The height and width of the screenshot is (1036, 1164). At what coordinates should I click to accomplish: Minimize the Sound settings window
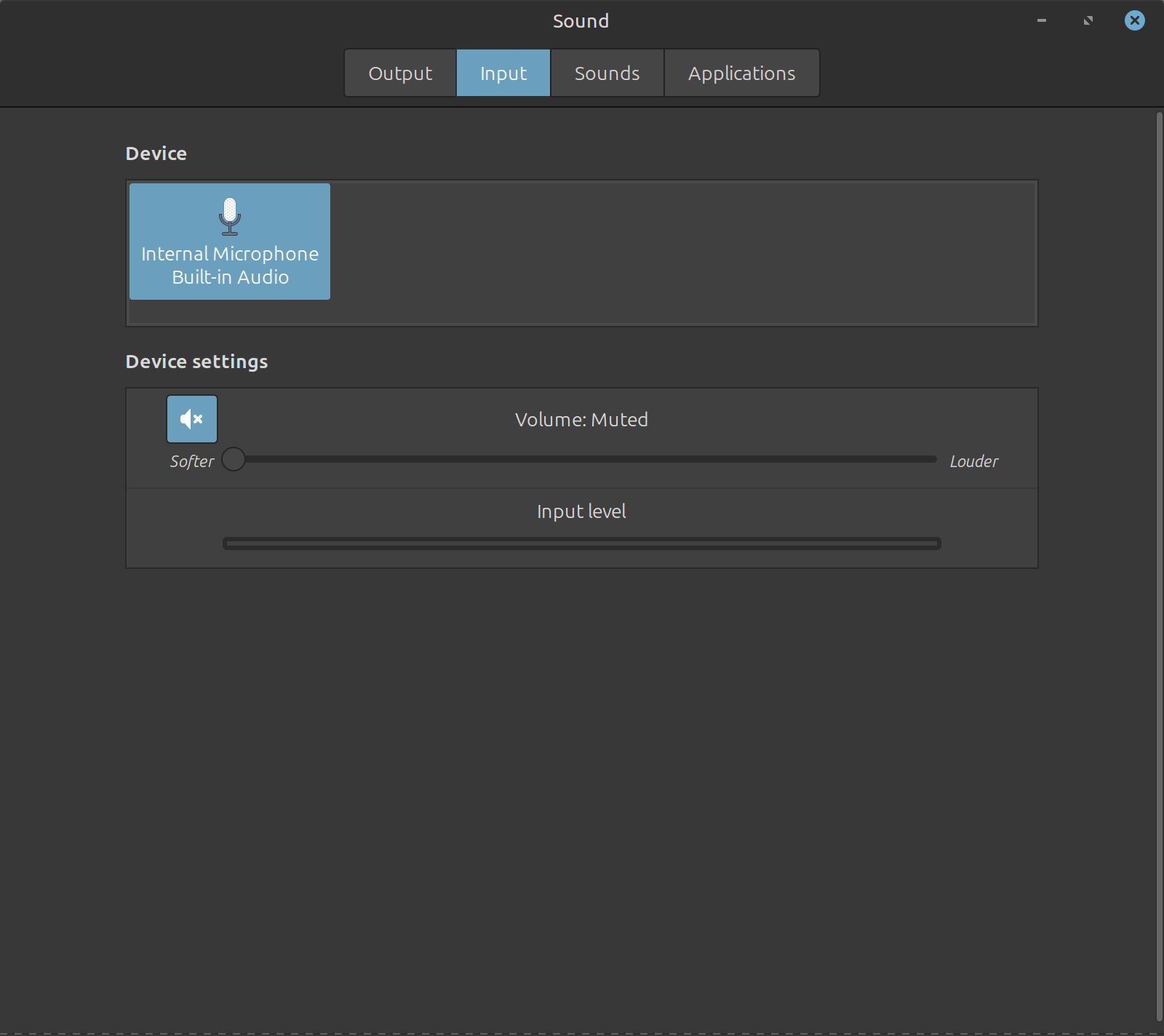[x=1041, y=20]
